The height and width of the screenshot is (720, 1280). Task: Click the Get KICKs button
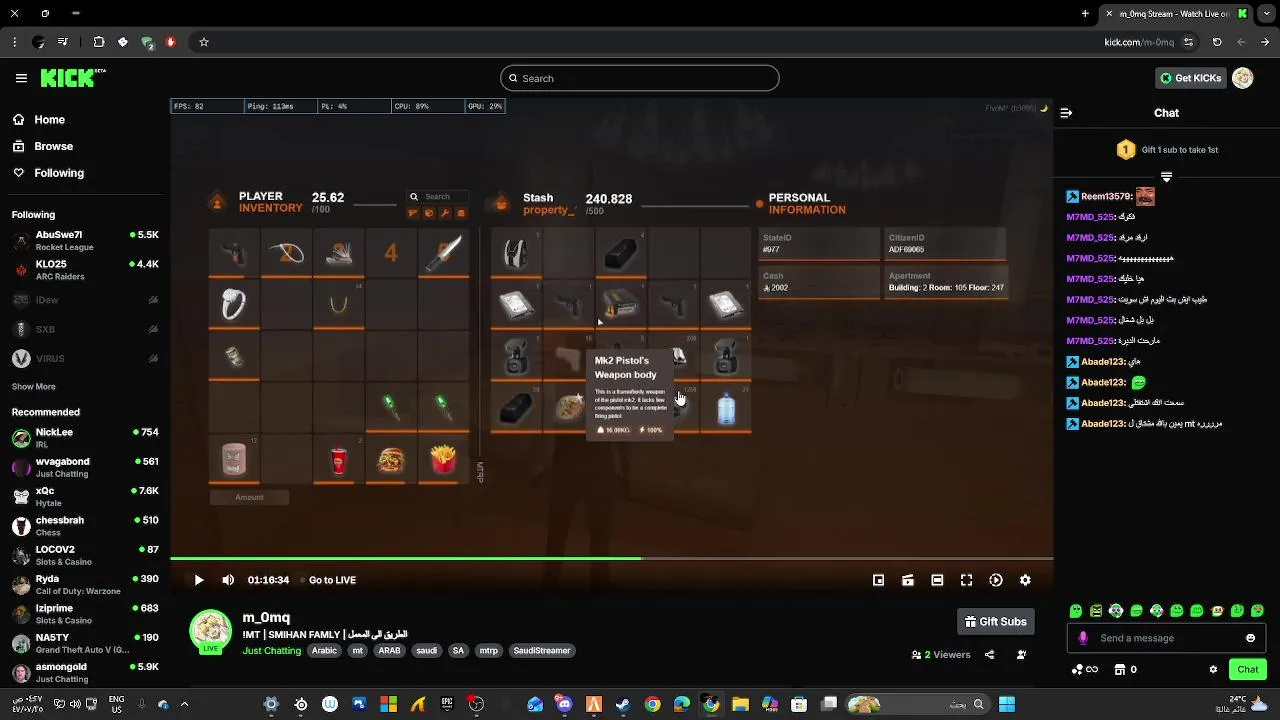pos(1190,78)
